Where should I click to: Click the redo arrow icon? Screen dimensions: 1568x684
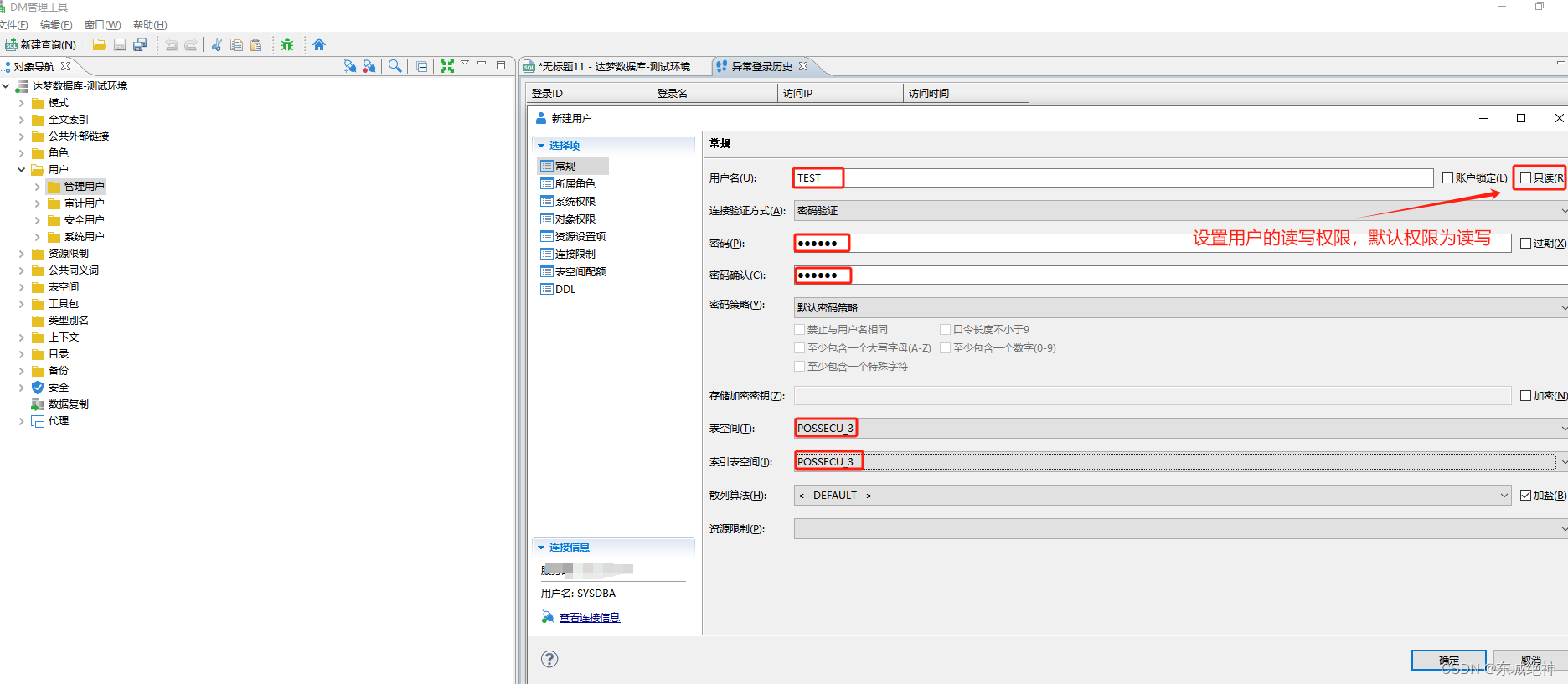pos(191,44)
